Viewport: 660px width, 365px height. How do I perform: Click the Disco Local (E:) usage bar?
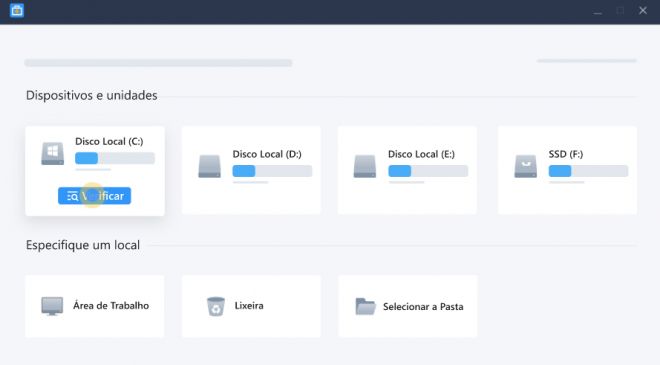[428, 171]
